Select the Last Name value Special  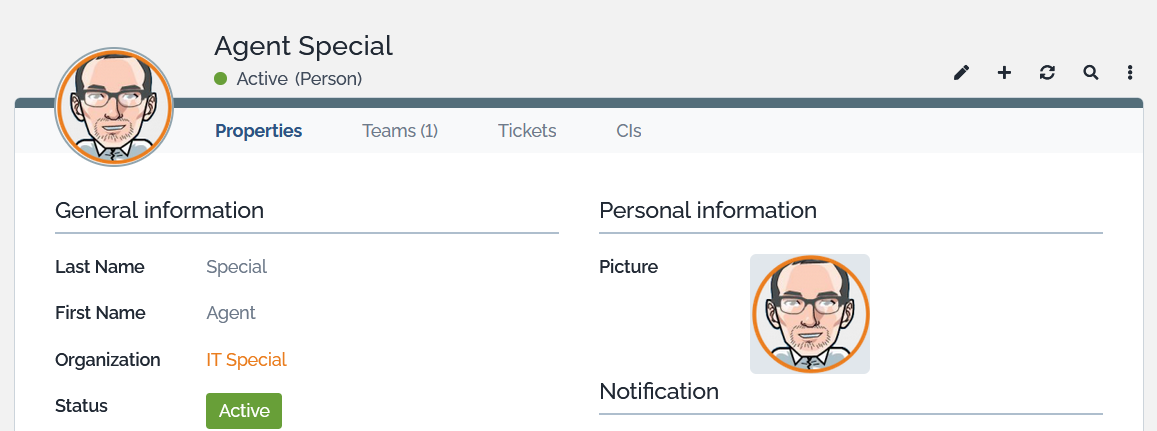tap(236, 267)
